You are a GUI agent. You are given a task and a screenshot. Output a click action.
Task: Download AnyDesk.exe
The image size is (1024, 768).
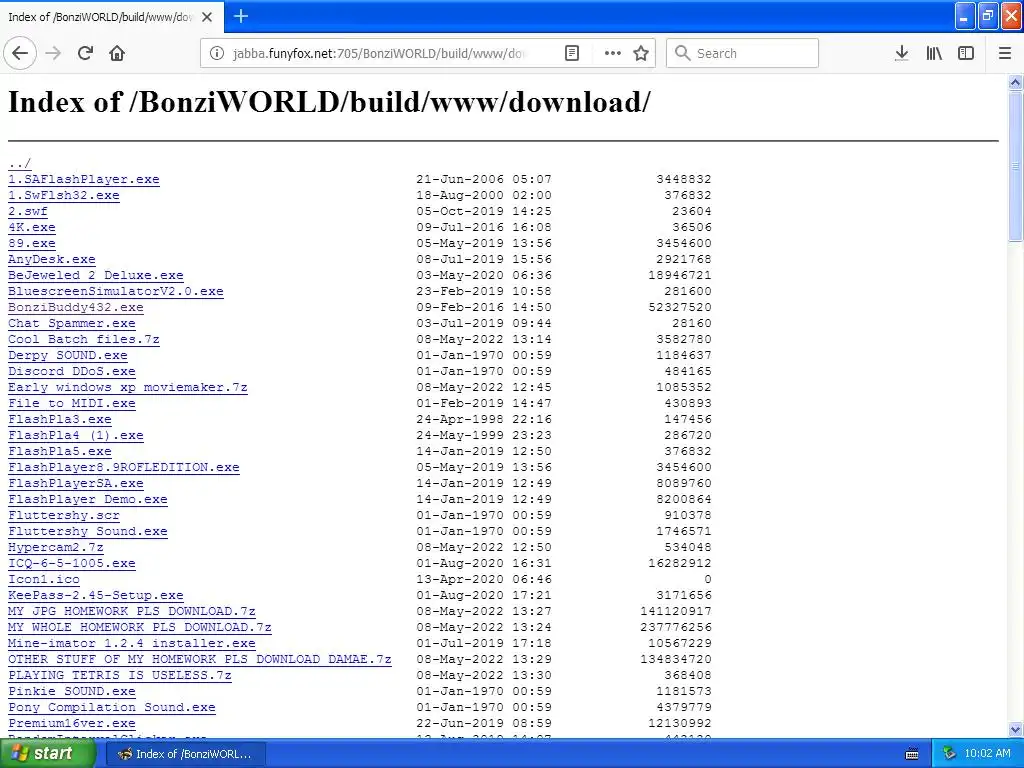[52, 259]
